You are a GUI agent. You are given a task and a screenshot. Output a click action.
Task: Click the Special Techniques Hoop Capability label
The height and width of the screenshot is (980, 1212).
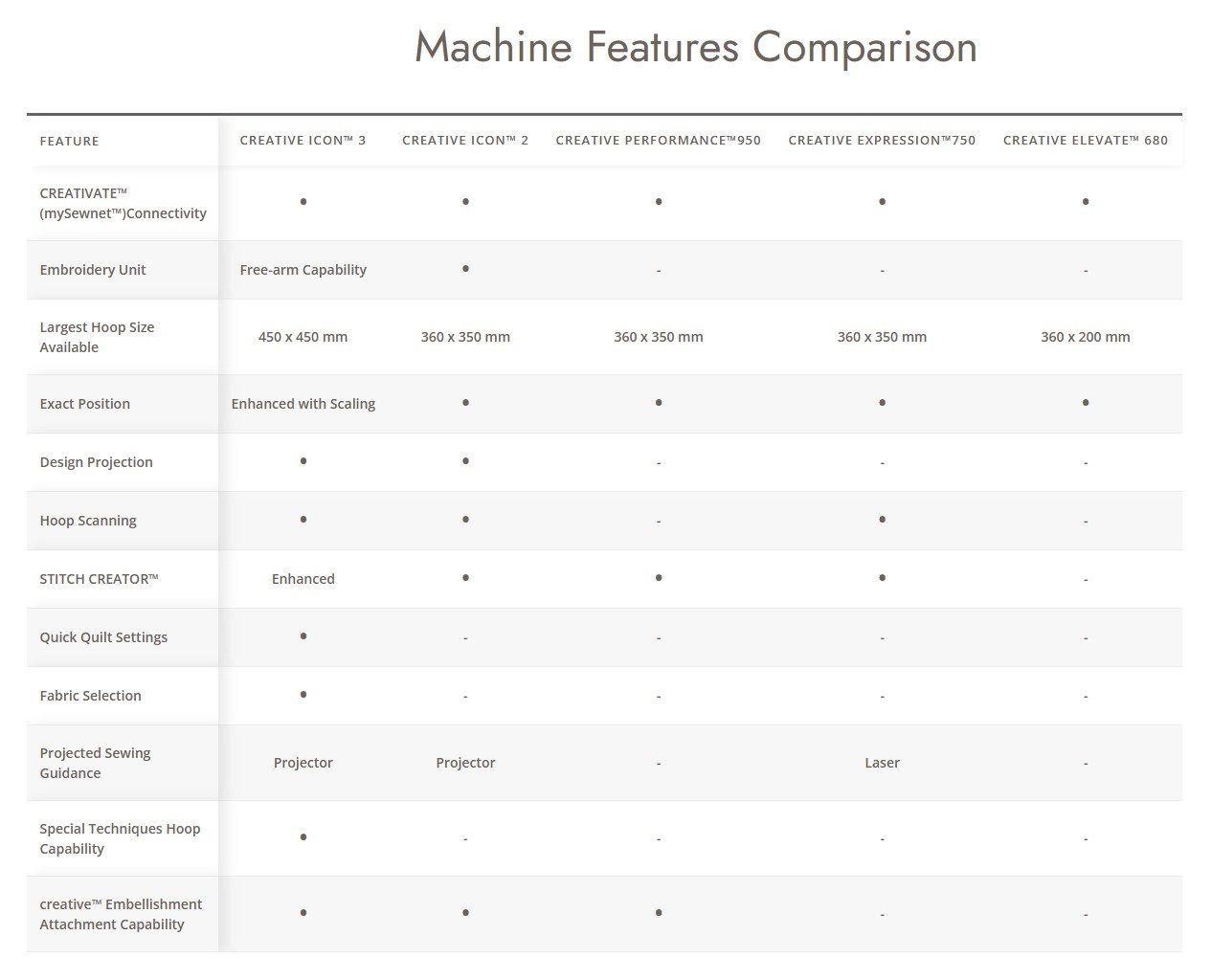(x=120, y=838)
